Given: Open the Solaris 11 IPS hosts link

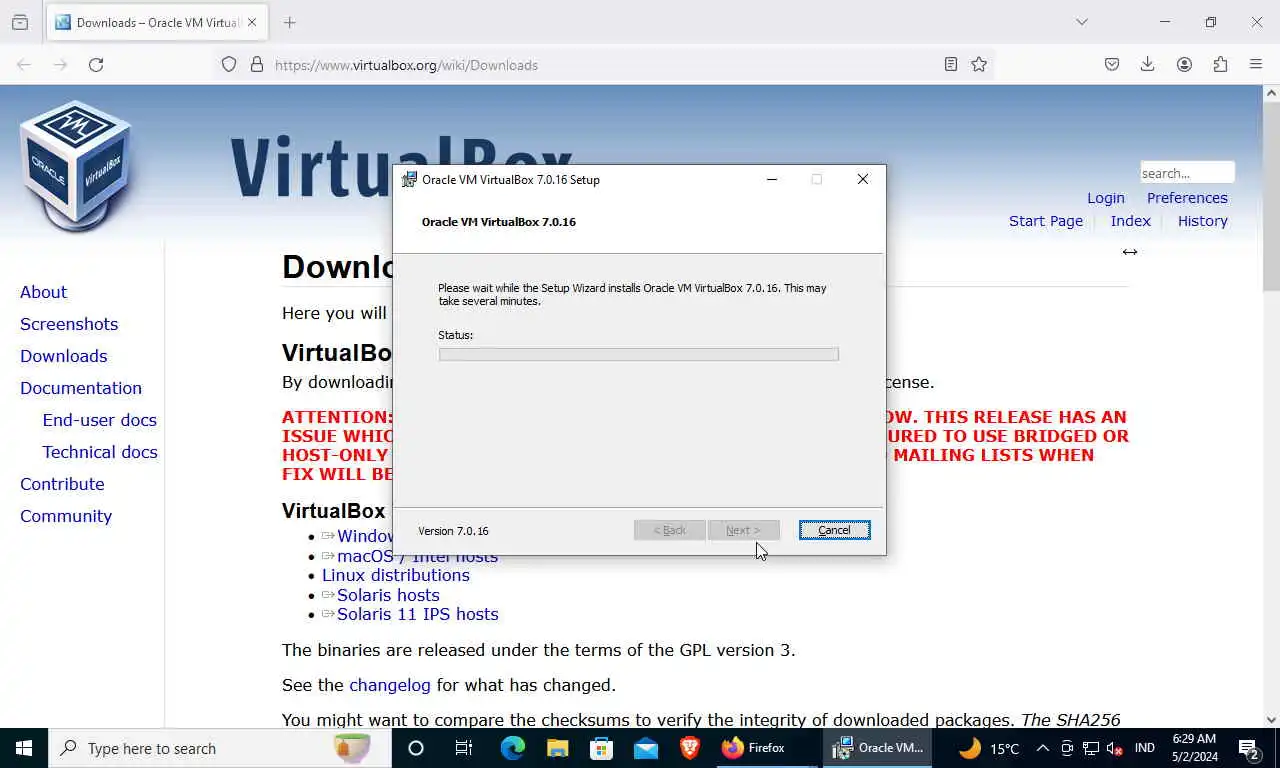Looking at the screenshot, I should tap(418, 614).
